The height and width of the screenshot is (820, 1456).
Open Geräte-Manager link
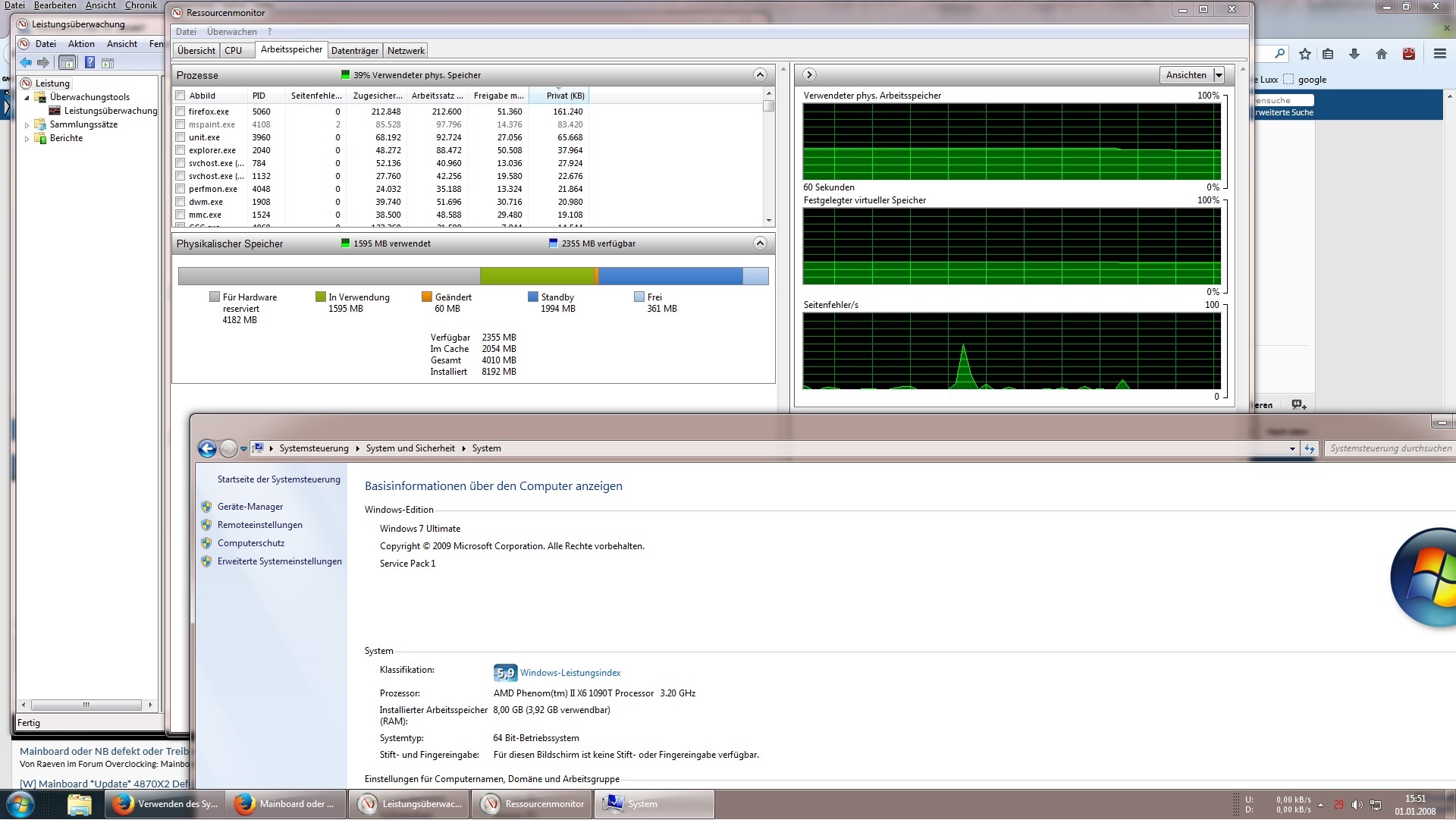250,507
